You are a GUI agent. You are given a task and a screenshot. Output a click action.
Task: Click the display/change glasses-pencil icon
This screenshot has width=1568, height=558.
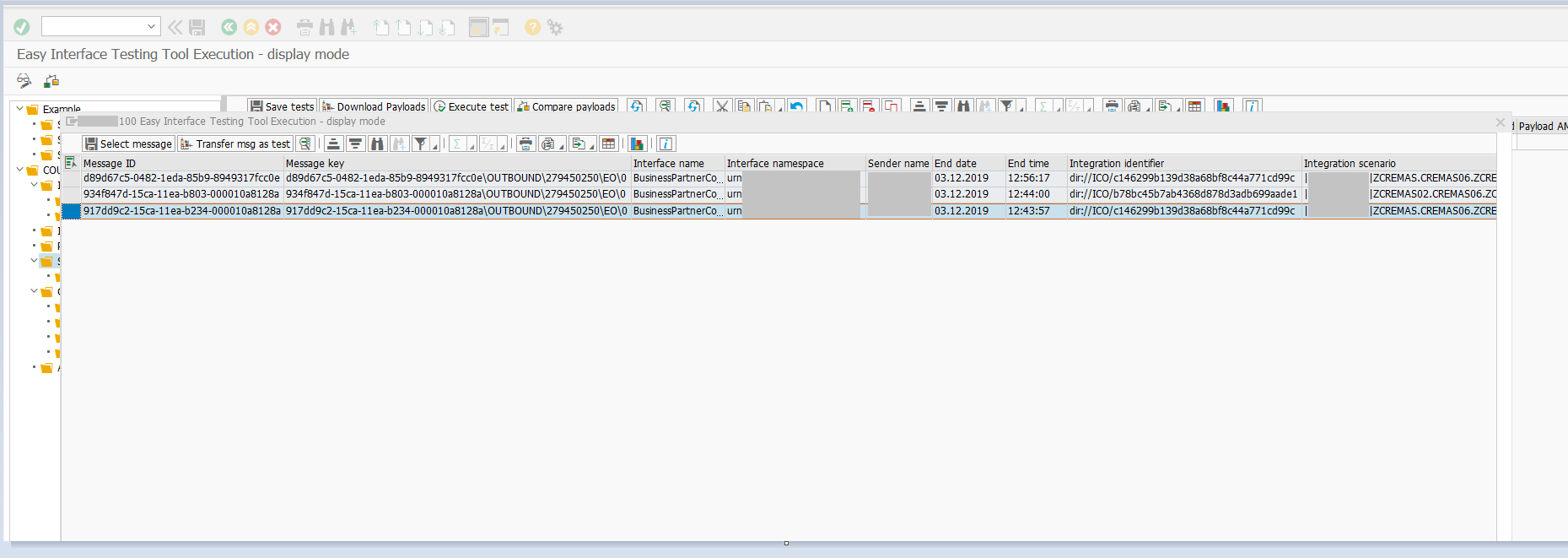24,81
